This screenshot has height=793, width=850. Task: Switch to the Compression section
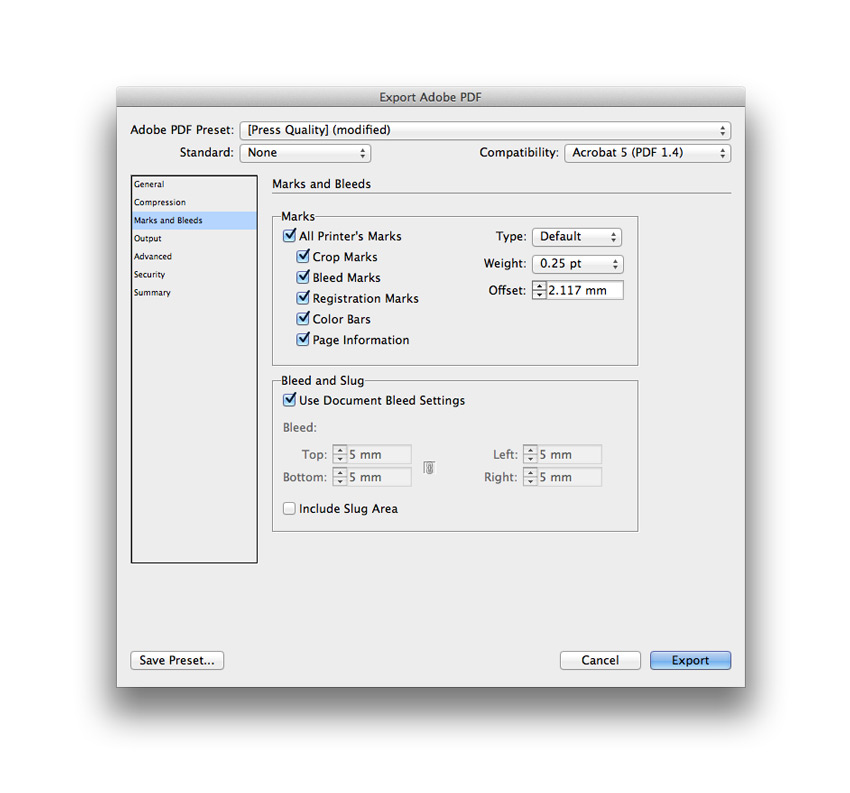coord(160,202)
